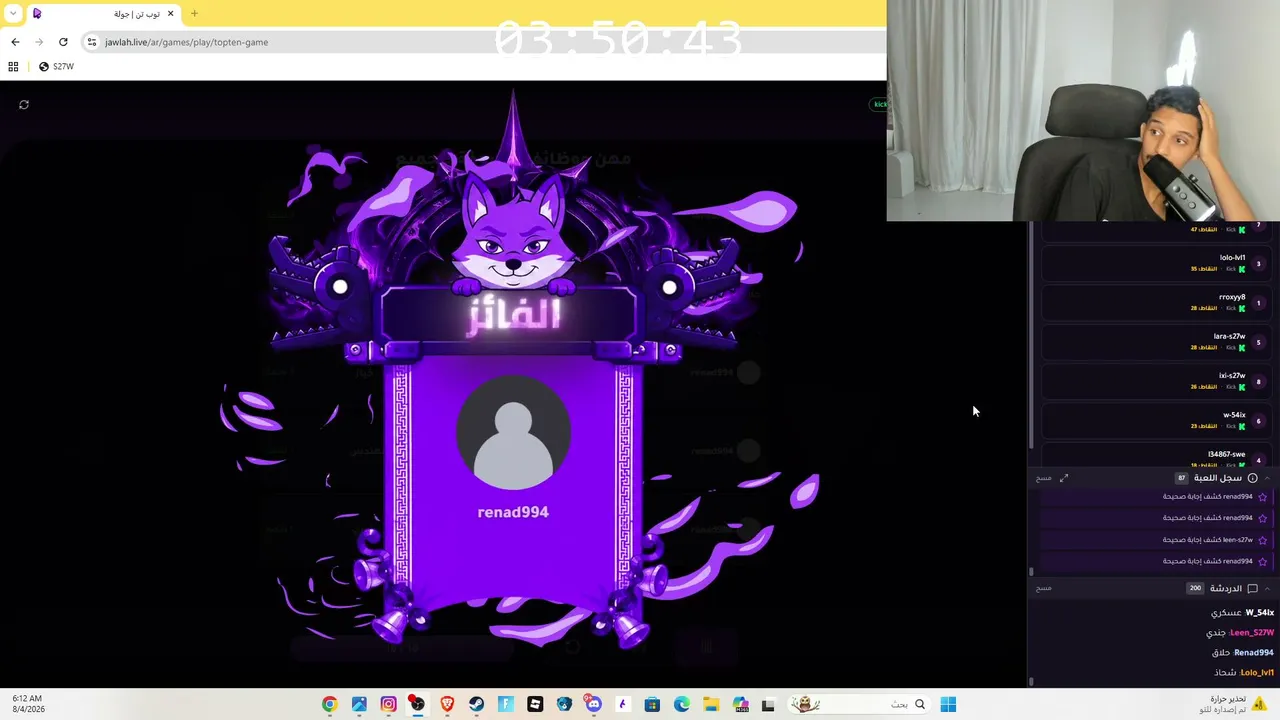This screenshot has height=720, width=1280.
Task: Star the second renad994 log entry
Action: coord(1263,518)
